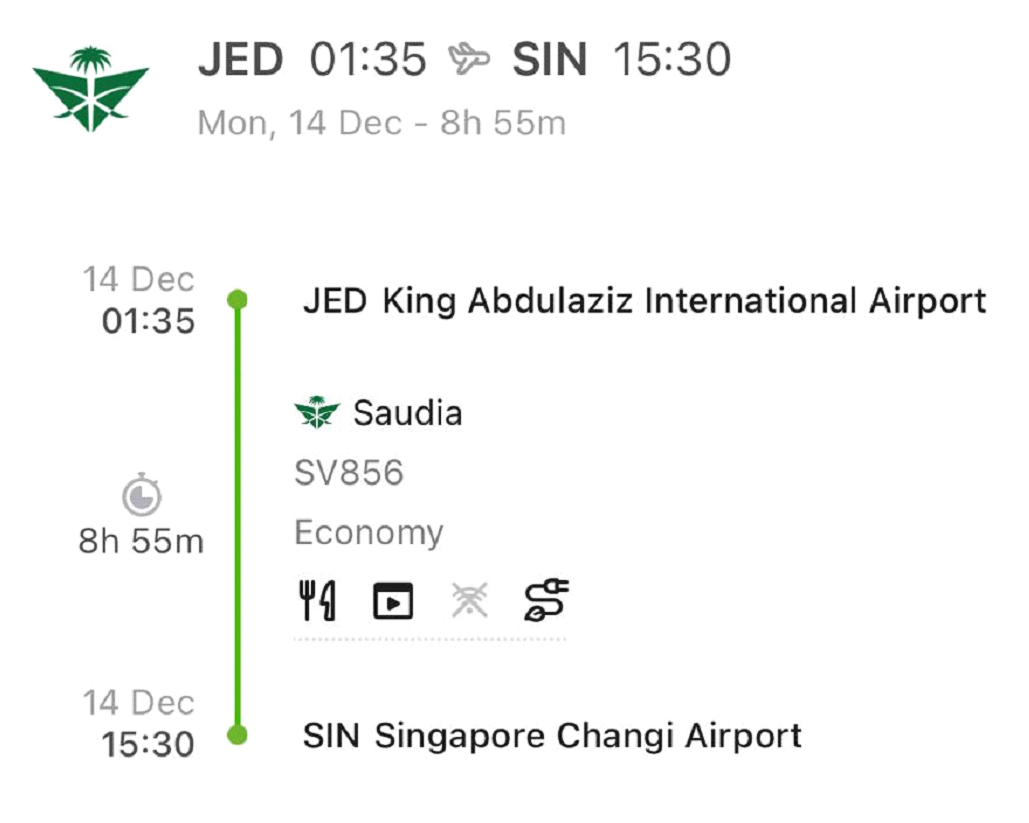This screenshot has width=1029, height=823.
Task: Click the stopwatch duration icon
Action: 141,496
